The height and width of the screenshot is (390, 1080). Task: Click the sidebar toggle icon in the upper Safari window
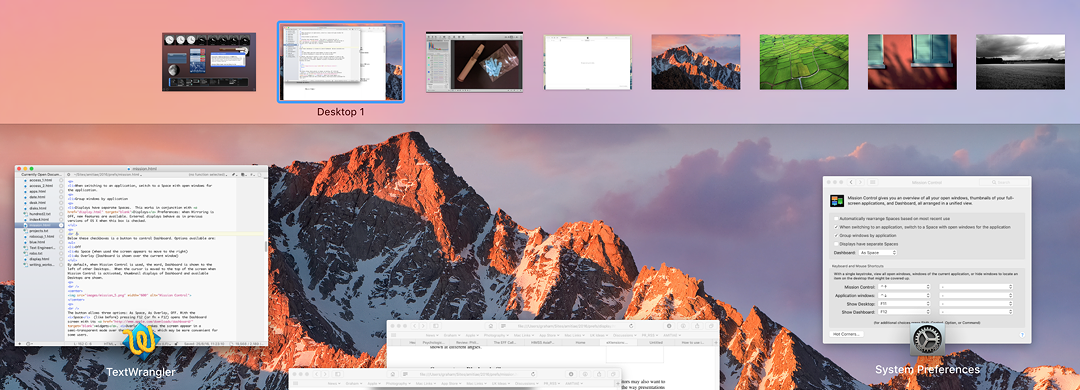pos(435,326)
